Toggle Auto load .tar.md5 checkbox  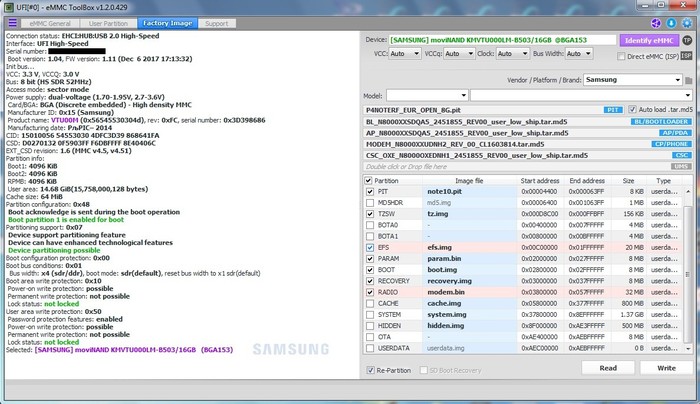tap(632, 109)
